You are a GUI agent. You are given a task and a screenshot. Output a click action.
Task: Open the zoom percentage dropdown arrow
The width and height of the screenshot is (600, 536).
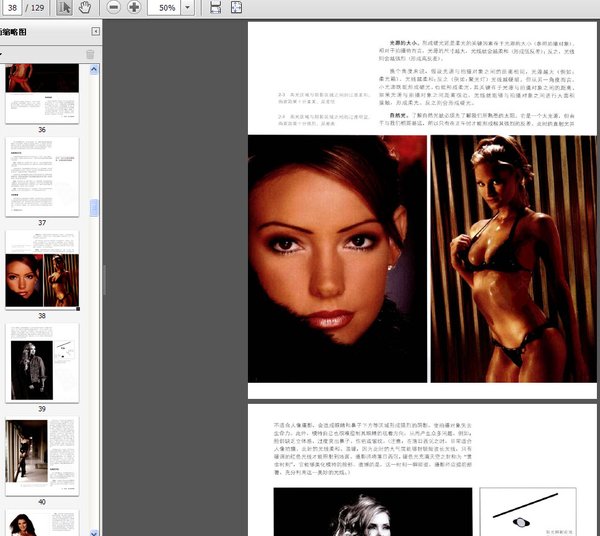pyautogui.click(x=190, y=7)
